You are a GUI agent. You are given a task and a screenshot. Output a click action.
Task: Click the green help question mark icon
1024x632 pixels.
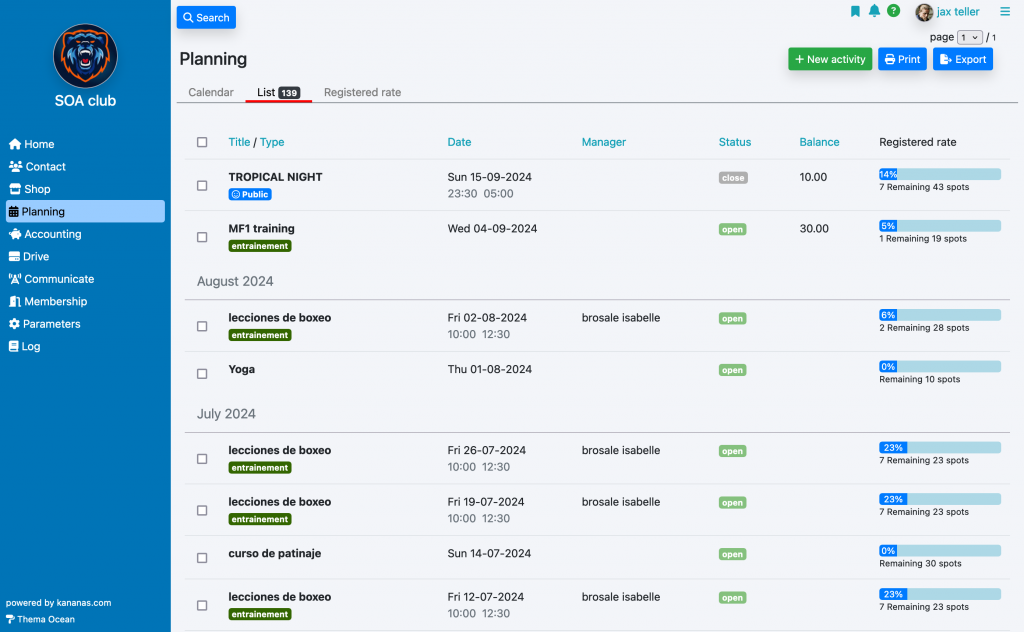pos(894,12)
